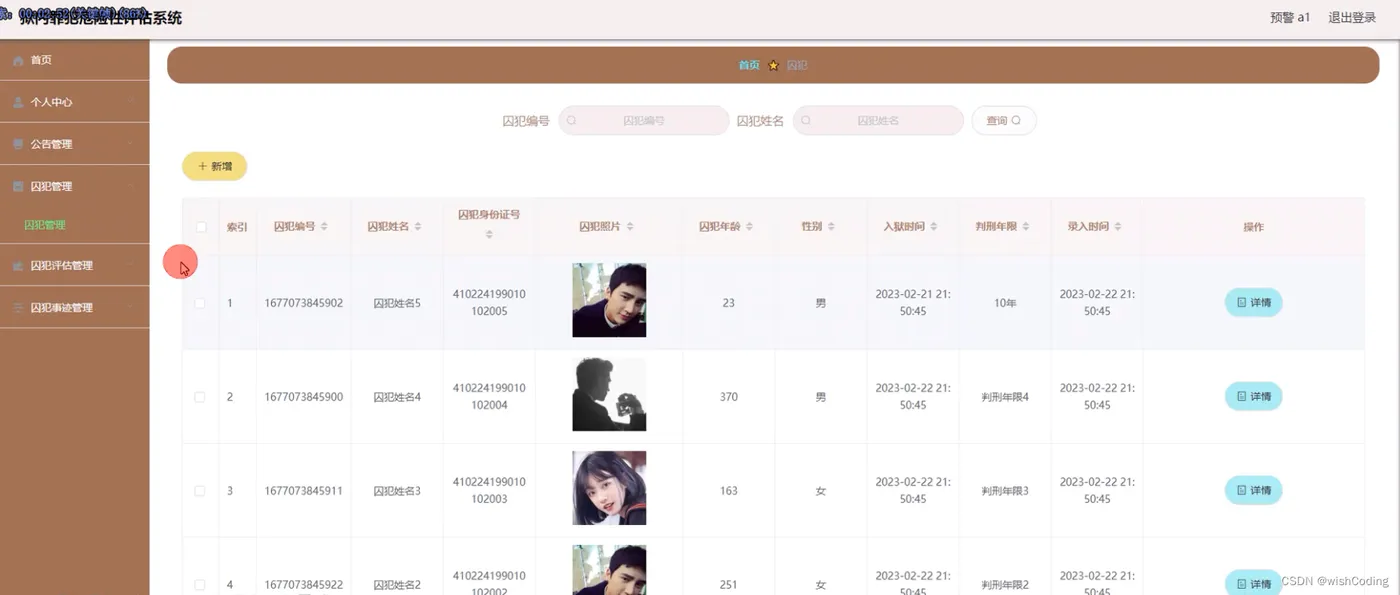Click the cell 1677073845911
Viewport: 1400px width, 595px height.
pyautogui.click(x=304, y=491)
